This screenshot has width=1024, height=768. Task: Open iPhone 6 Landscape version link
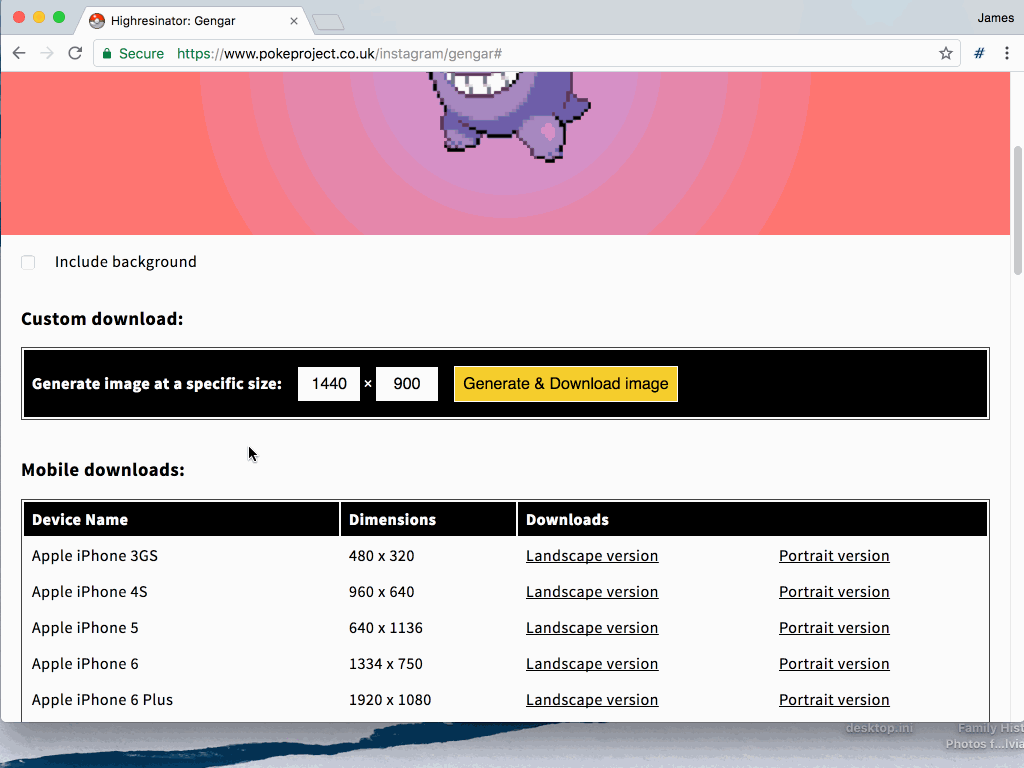coord(592,664)
